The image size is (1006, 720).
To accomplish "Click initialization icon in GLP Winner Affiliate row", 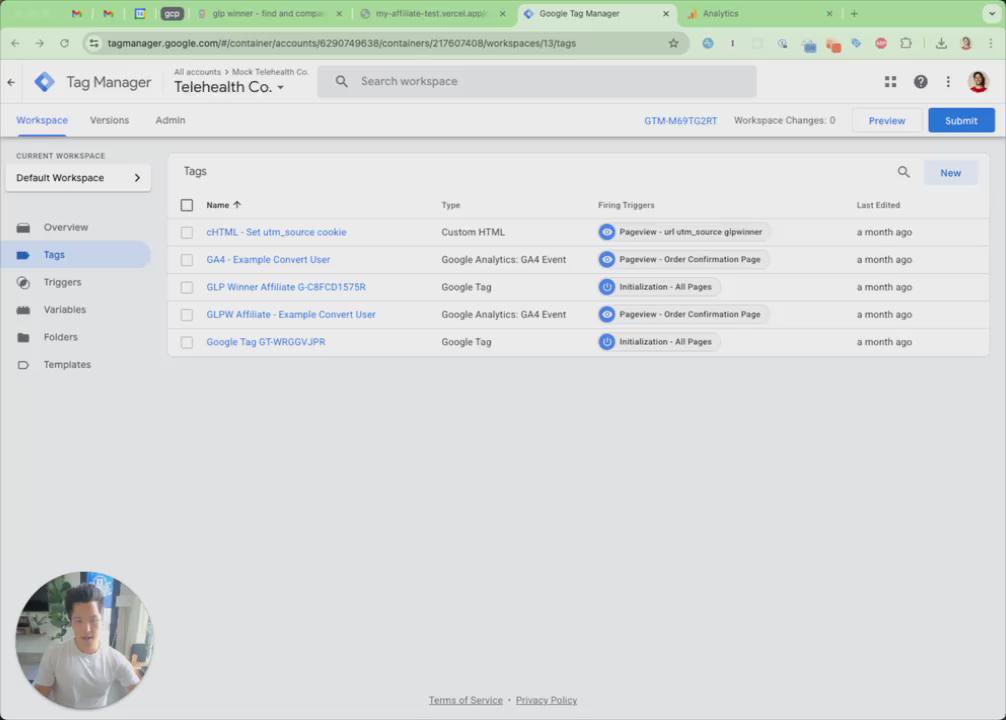I will pyautogui.click(x=606, y=287).
